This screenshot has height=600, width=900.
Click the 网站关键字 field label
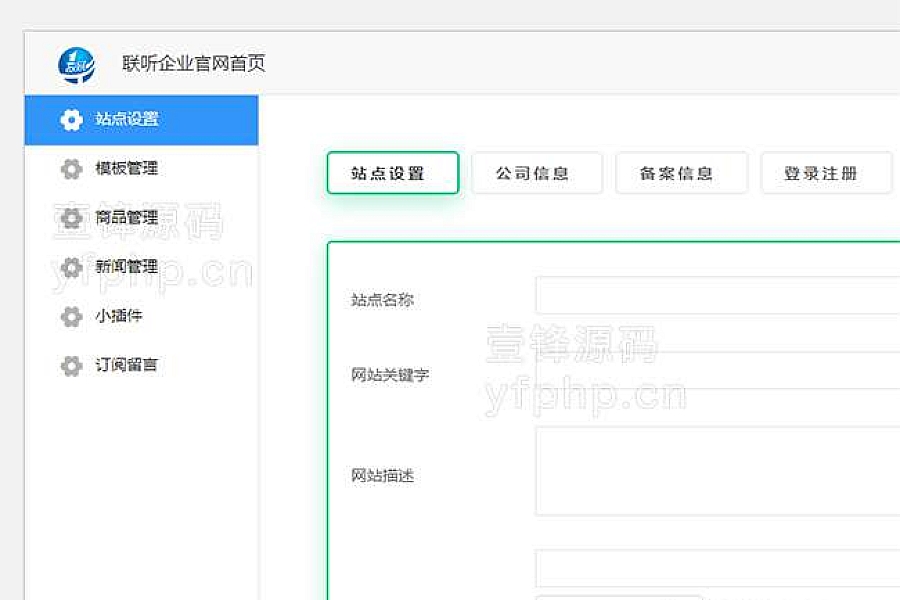click(390, 375)
